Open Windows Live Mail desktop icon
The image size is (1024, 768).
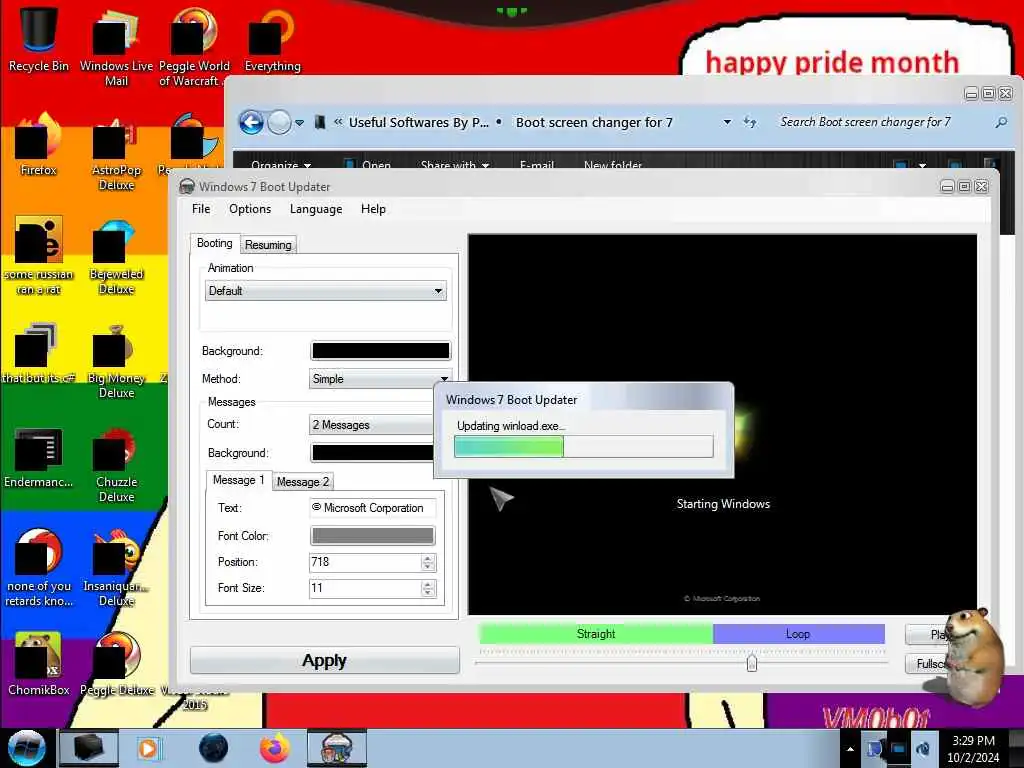coord(116,46)
